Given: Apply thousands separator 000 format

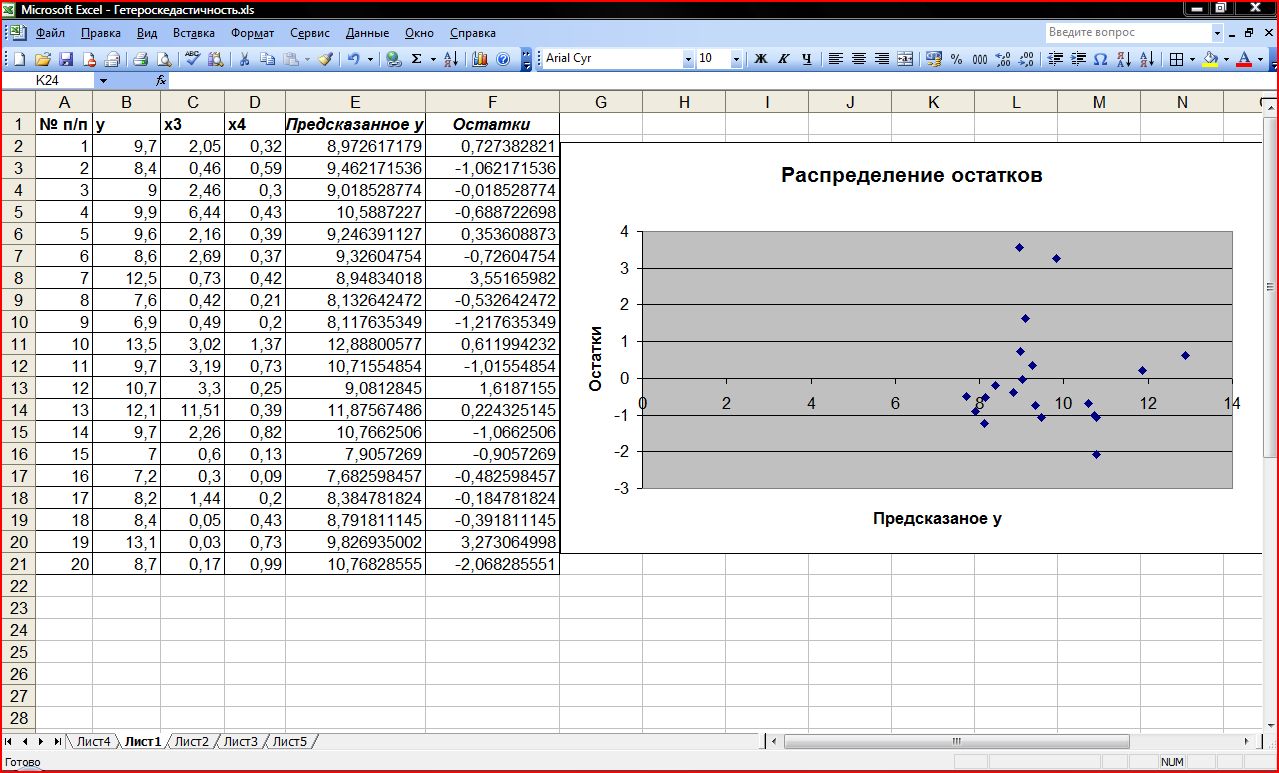Looking at the screenshot, I should pos(980,59).
